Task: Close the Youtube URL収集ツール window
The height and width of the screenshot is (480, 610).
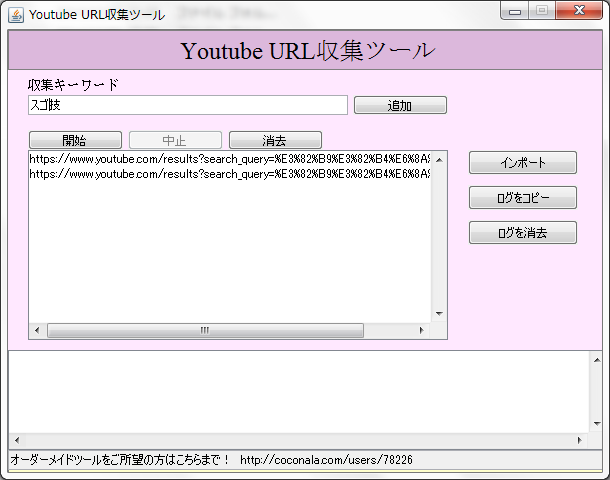Action: pyautogui.click(x=579, y=11)
